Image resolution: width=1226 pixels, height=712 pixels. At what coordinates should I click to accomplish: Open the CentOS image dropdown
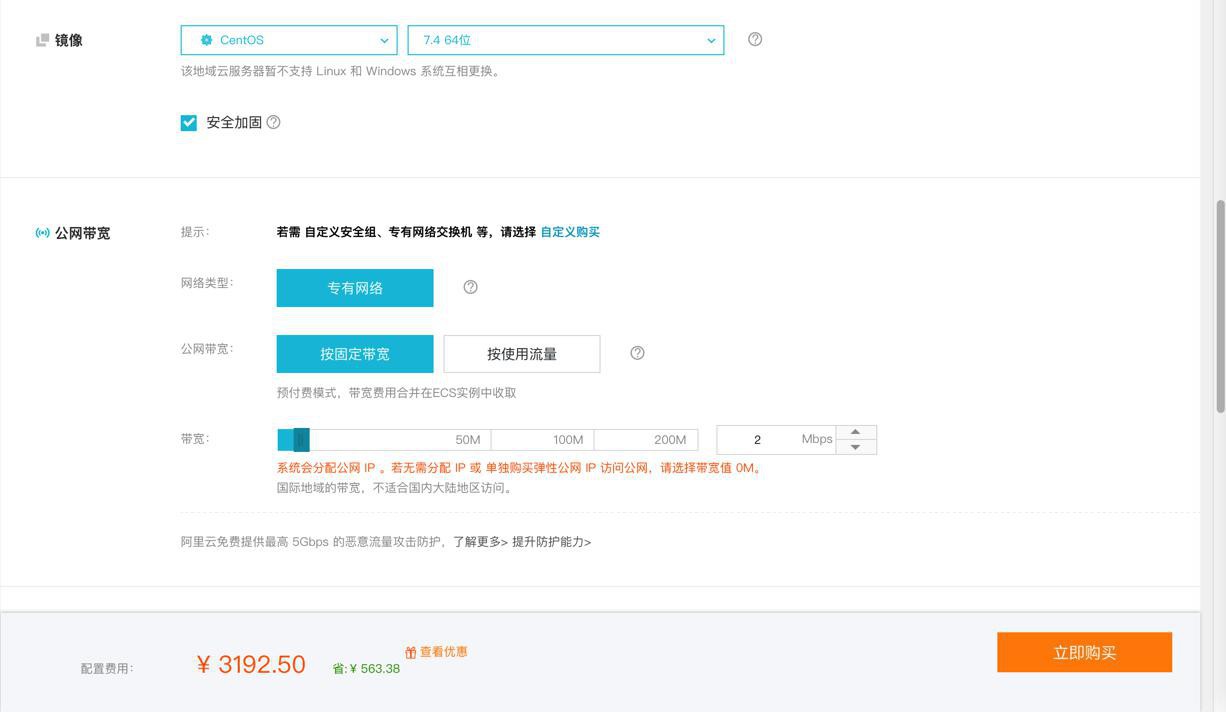(289, 40)
